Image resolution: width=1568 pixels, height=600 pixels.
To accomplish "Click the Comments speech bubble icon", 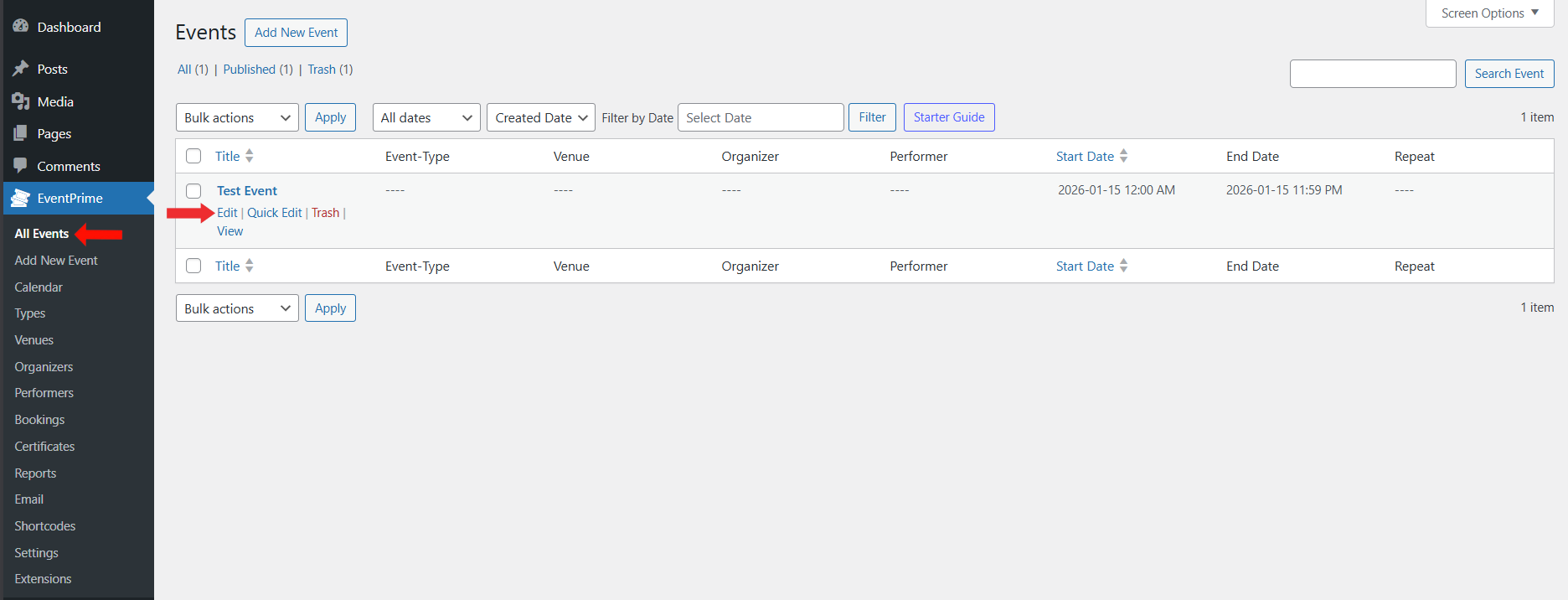I will coord(21,165).
